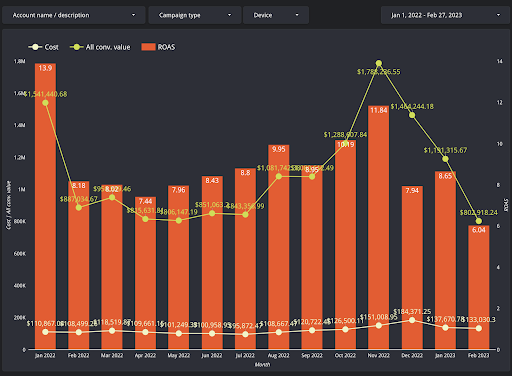
Task: Click the Aug 2022 conv. value data point
Action: (279, 176)
